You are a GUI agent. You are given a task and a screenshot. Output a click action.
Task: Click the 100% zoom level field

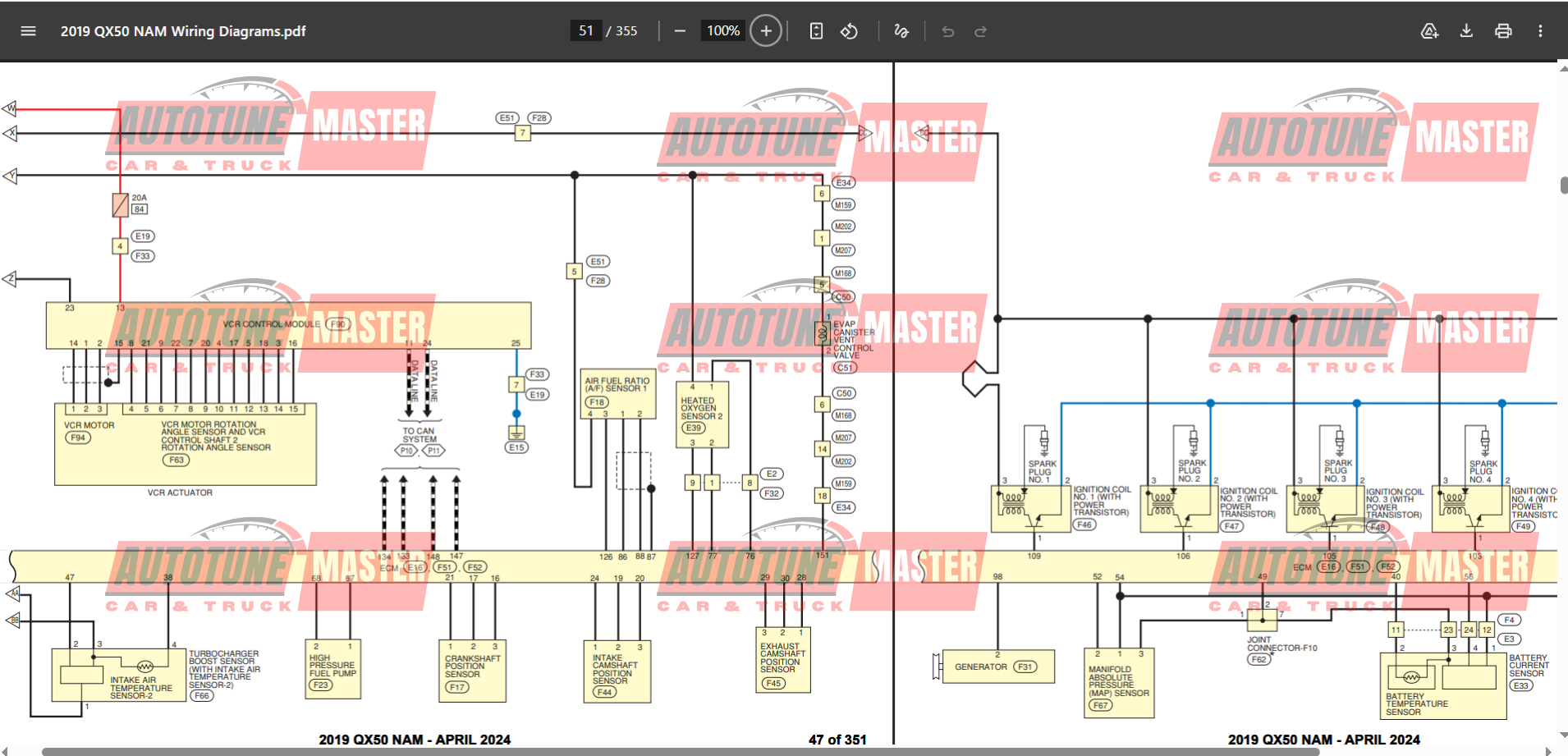(723, 31)
